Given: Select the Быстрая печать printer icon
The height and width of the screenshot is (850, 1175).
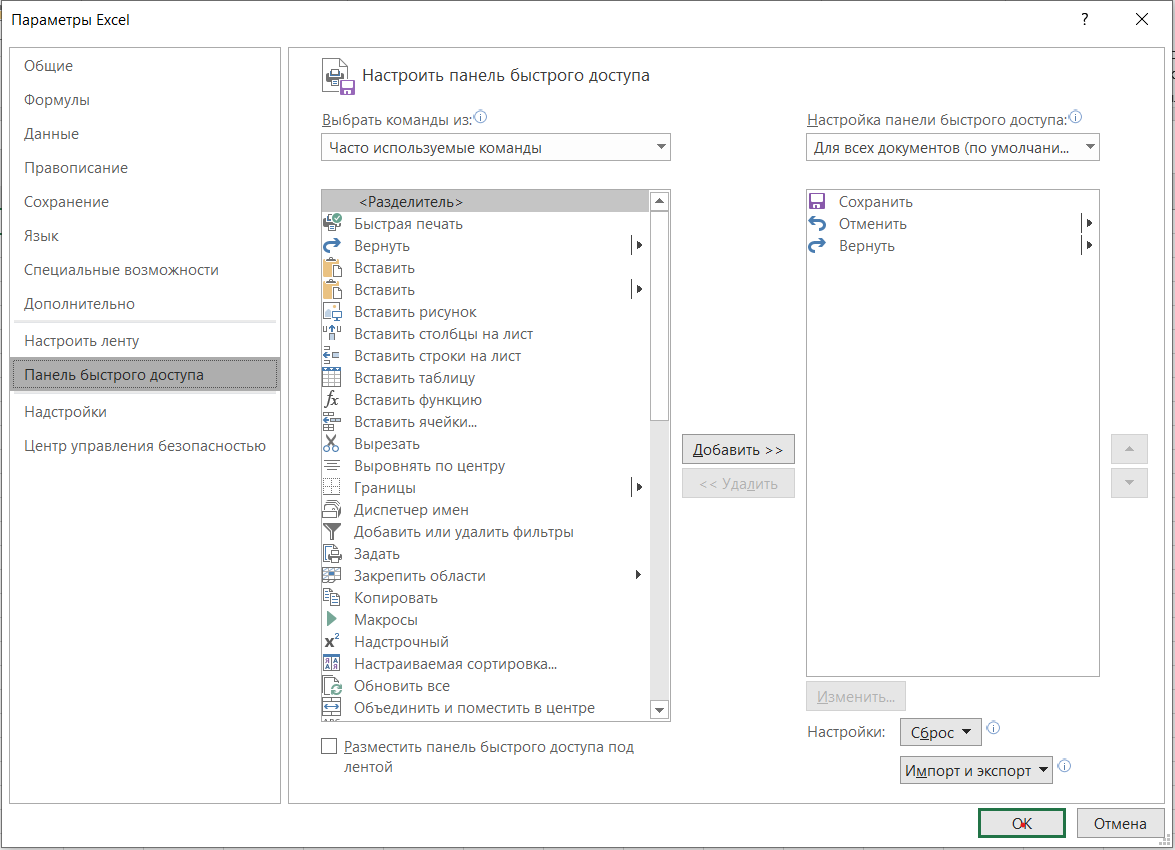Looking at the screenshot, I should click(332, 223).
